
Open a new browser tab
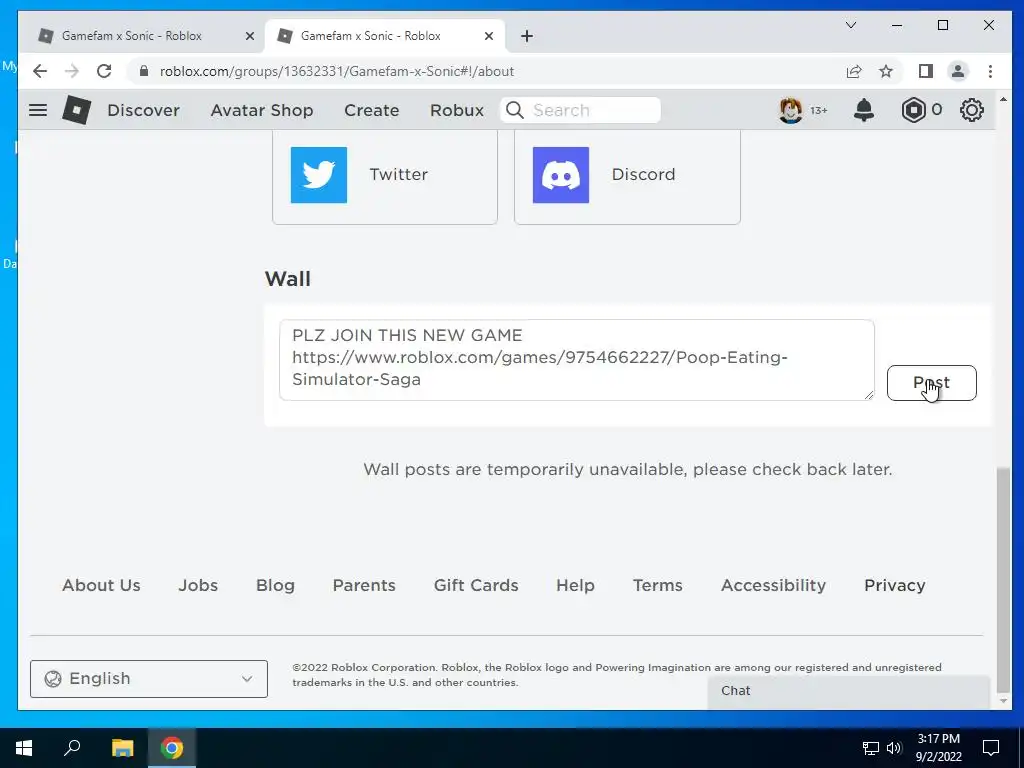pyautogui.click(x=526, y=36)
